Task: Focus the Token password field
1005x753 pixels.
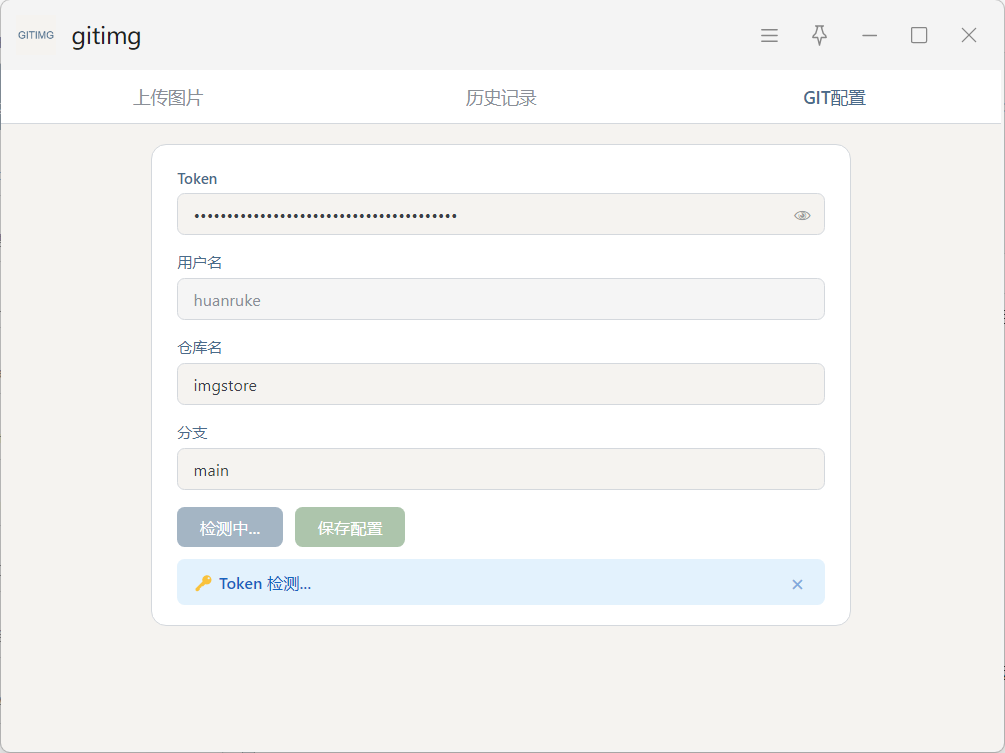Action: click(501, 214)
